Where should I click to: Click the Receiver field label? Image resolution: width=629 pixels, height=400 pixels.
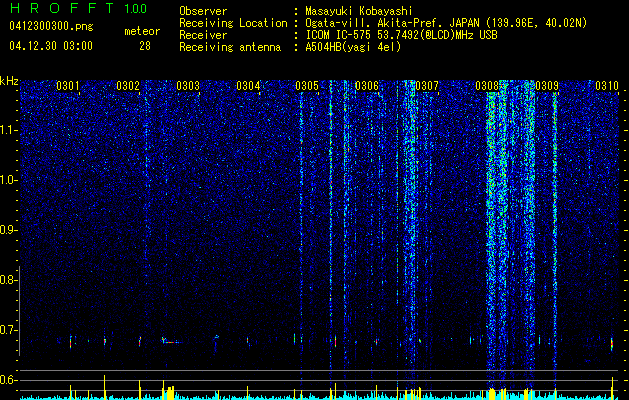click(203, 35)
